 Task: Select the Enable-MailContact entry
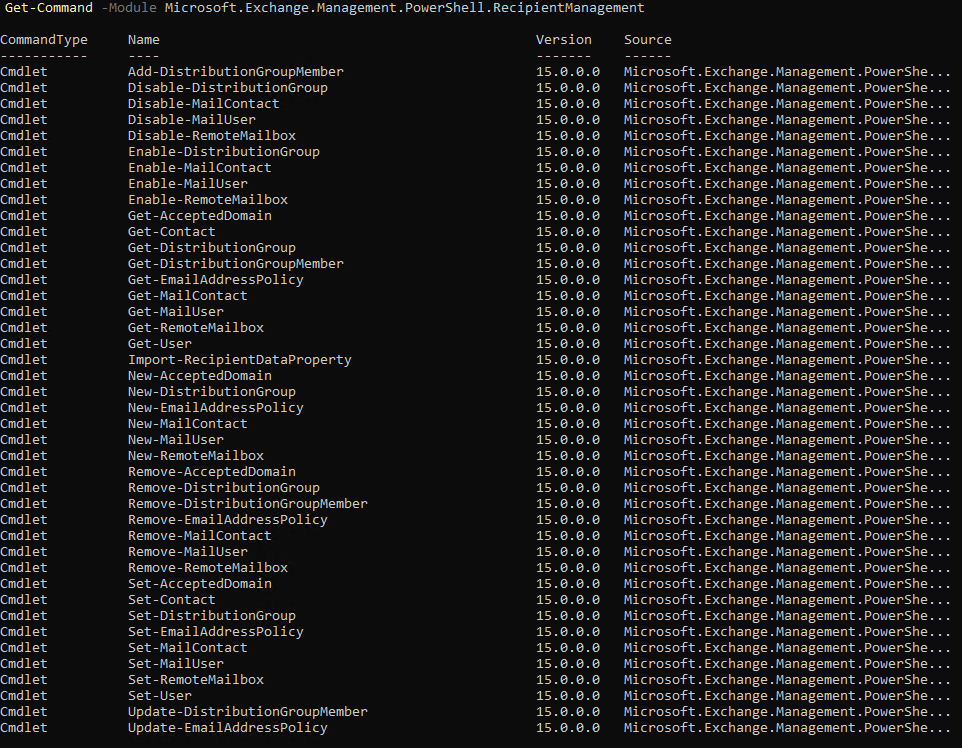click(x=199, y=168)
